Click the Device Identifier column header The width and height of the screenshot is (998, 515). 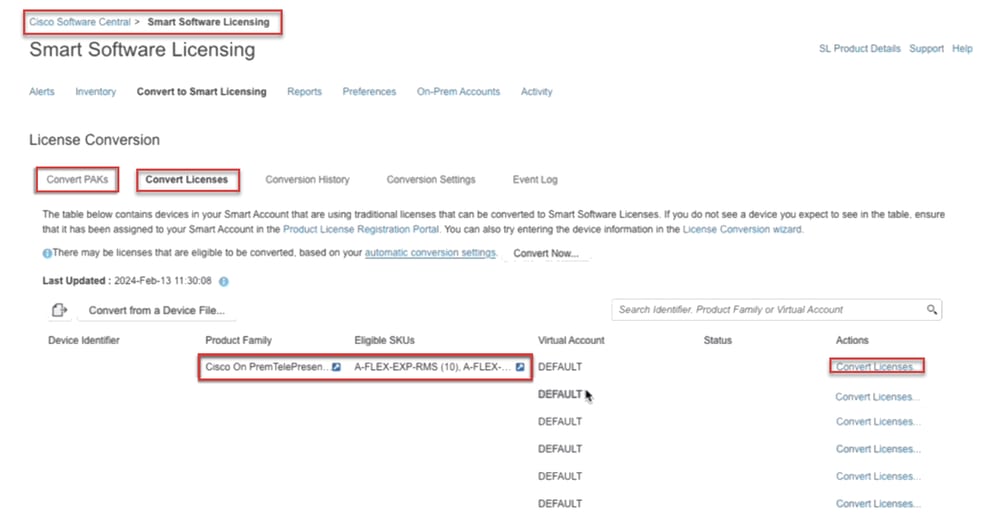84,340
